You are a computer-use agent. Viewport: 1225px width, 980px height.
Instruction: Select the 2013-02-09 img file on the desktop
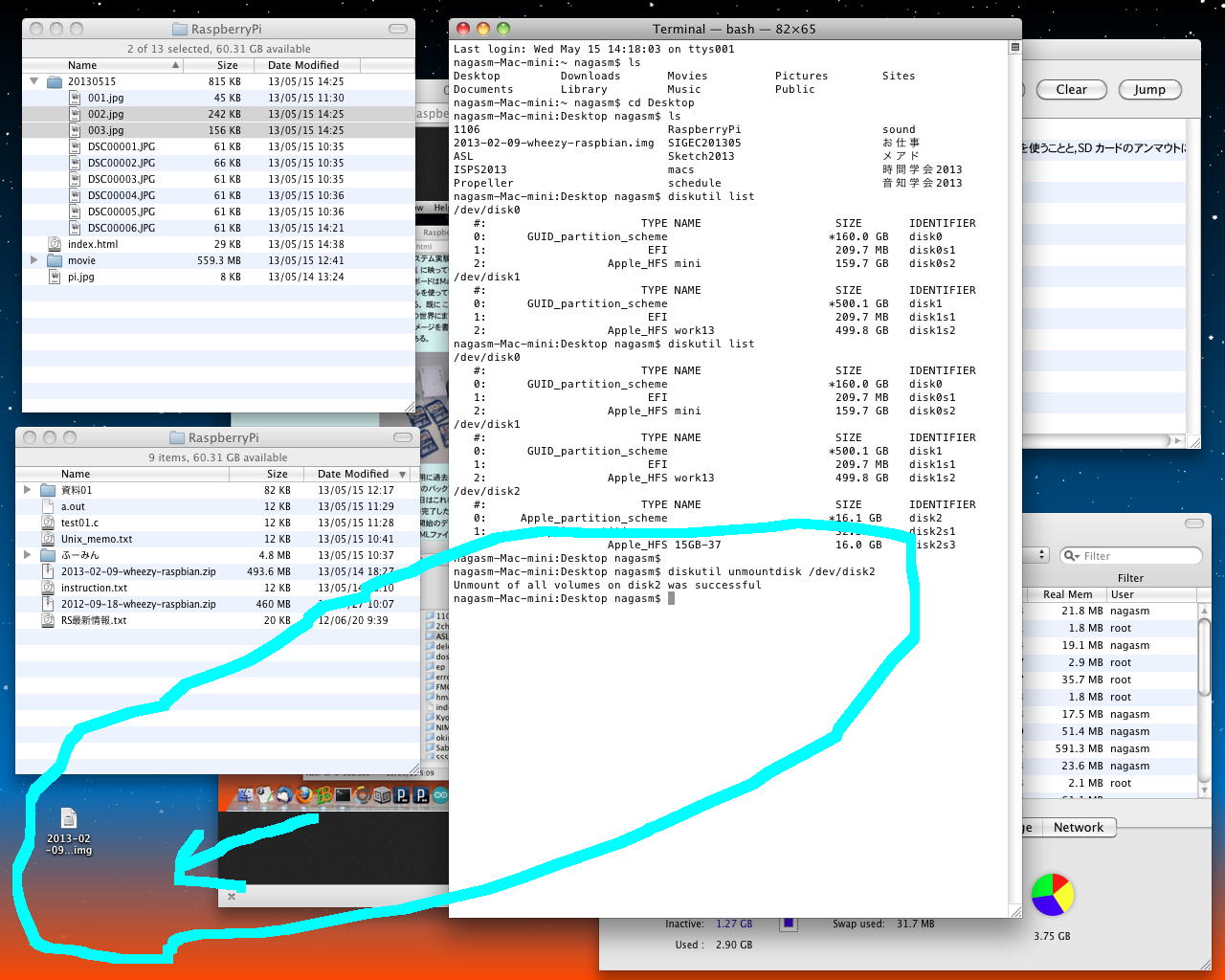[x=69, y=832]
